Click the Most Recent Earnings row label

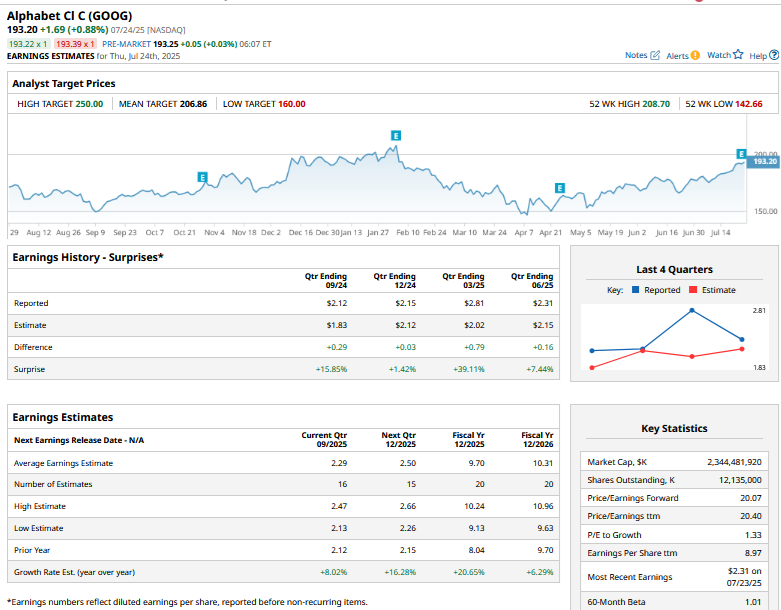click(x=630, y=577)
